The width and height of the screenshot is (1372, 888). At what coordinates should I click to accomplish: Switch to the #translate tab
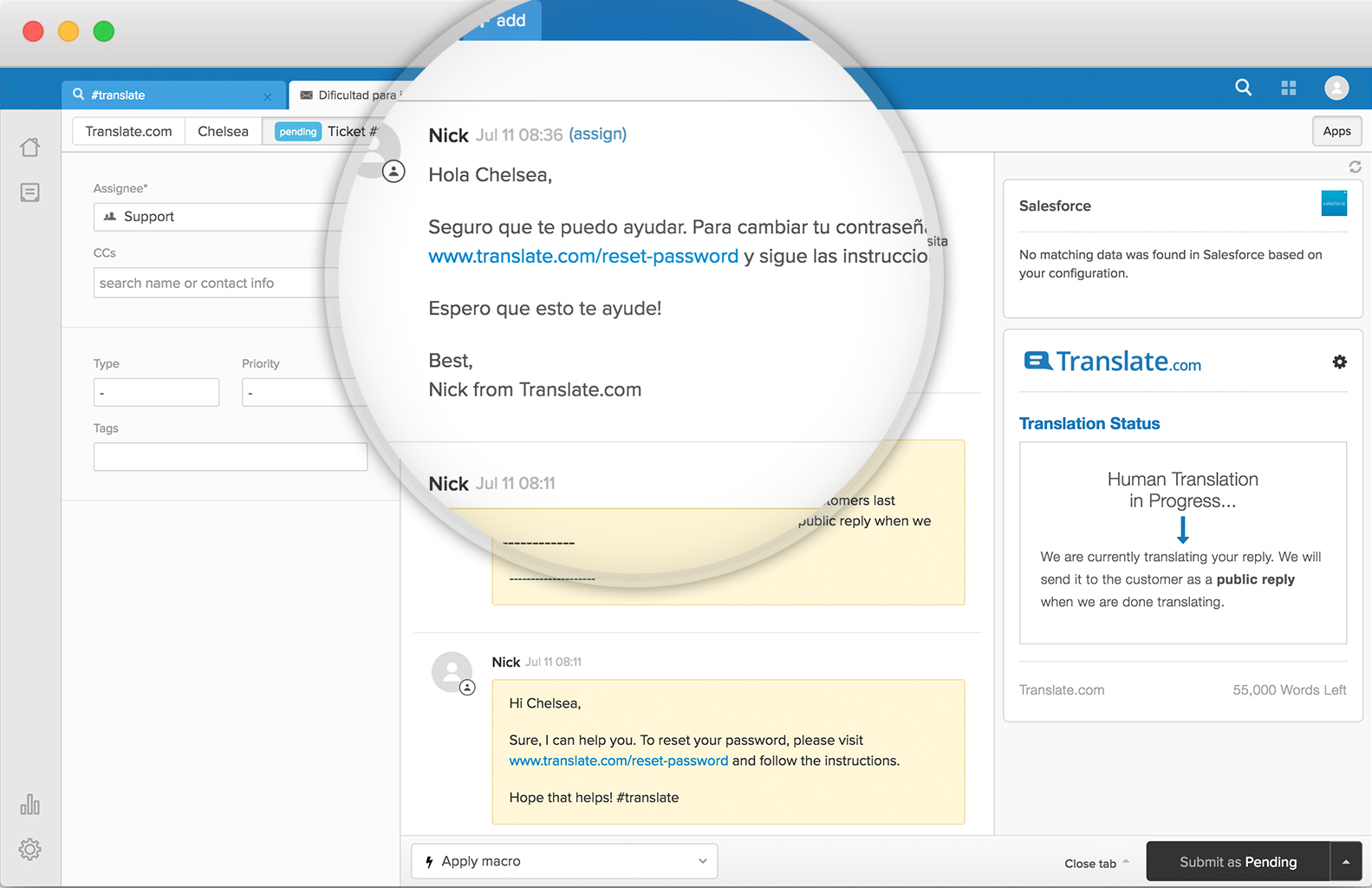173,95
